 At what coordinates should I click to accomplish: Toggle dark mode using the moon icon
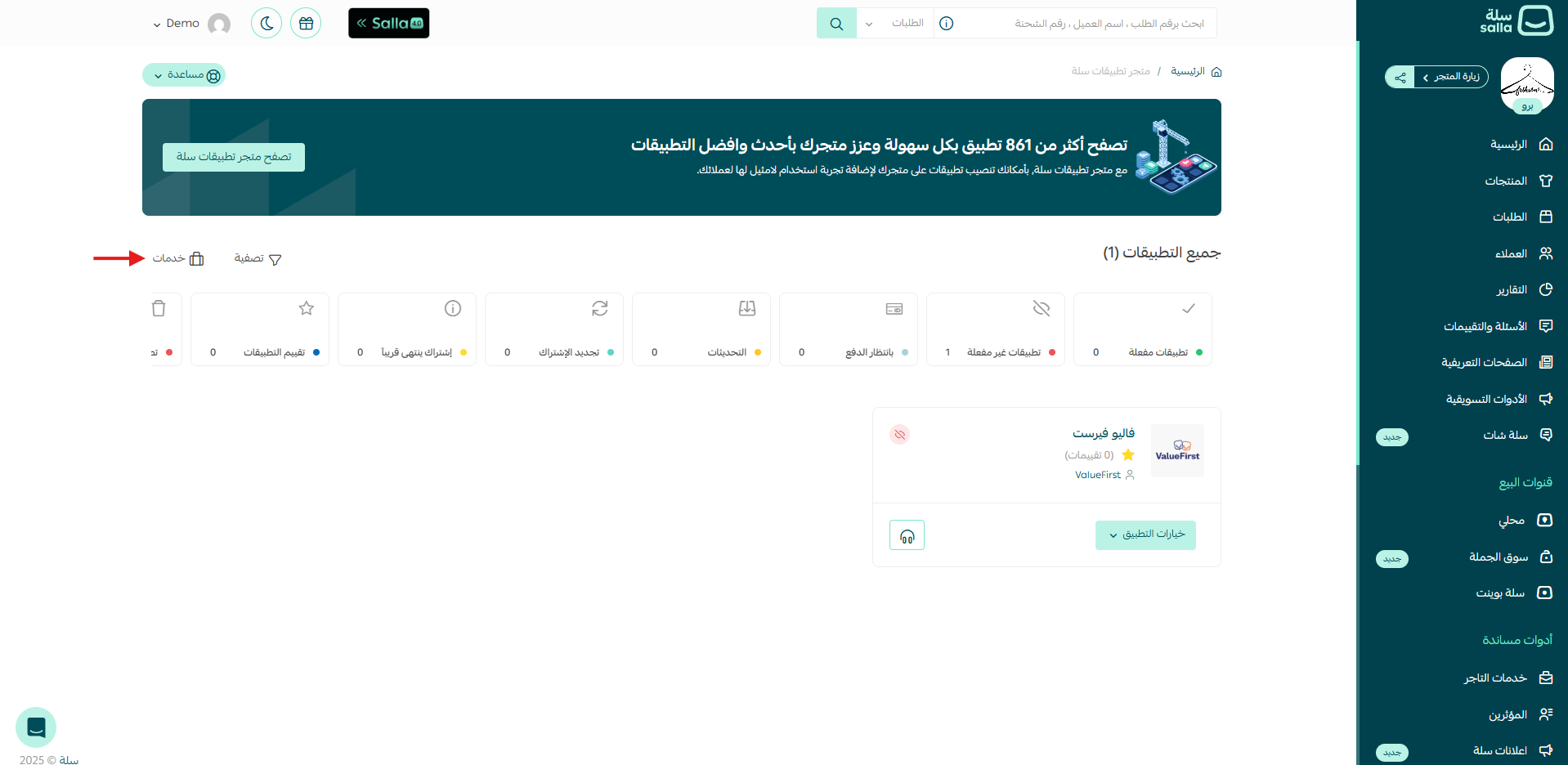click(x=266, y=23)
